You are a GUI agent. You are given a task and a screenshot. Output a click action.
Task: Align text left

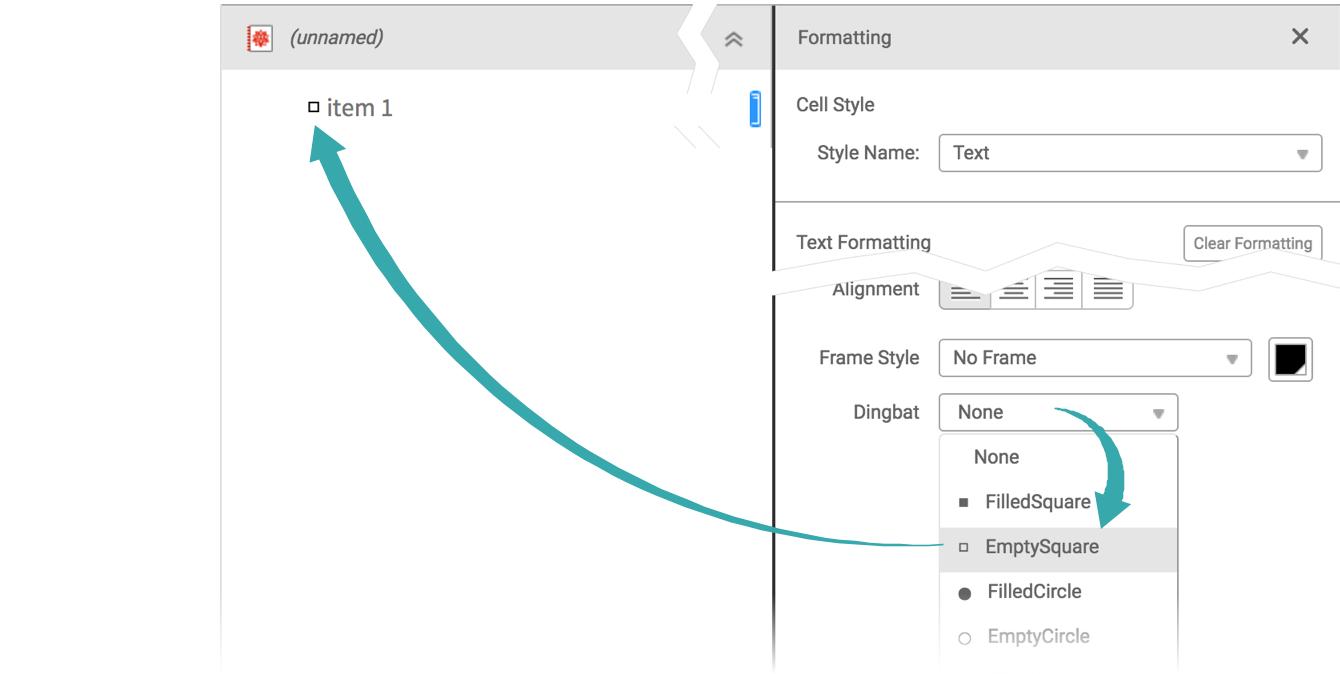click(x=965, y=291)
